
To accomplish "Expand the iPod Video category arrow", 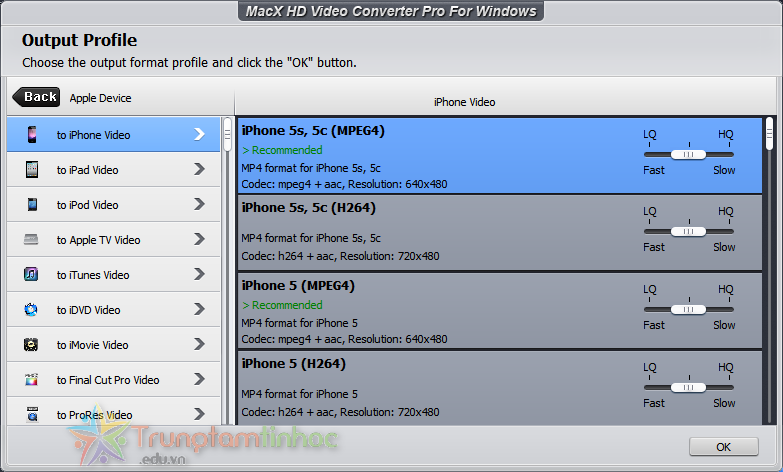I will point(199,204).
